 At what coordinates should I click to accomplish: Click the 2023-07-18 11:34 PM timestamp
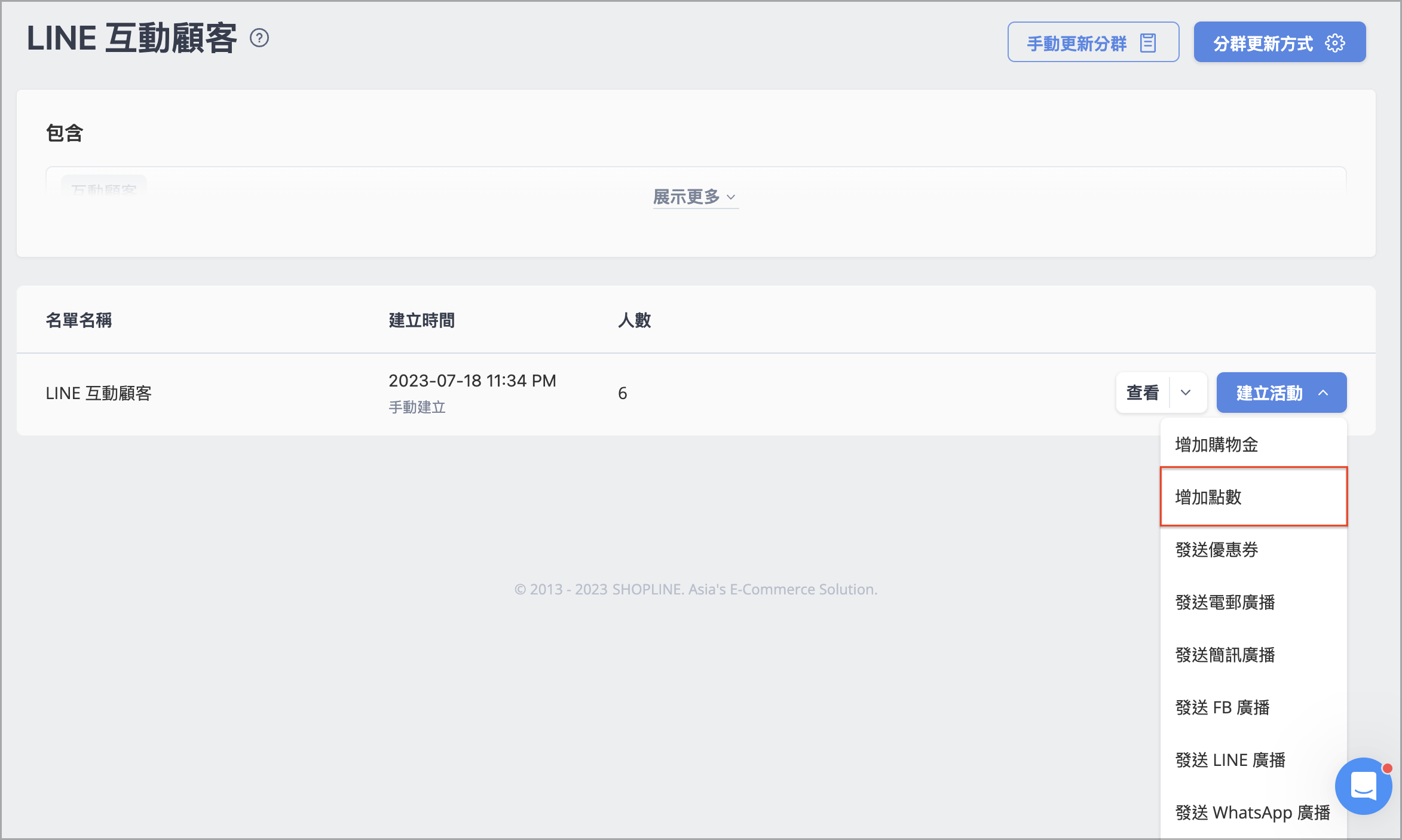tap(472, 381)
